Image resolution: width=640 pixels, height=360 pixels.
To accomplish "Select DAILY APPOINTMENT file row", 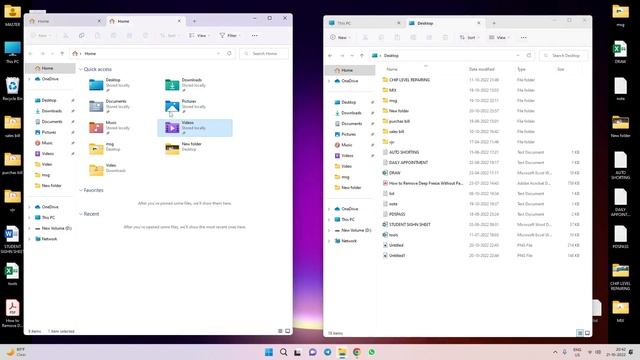I will pos(482,162).
